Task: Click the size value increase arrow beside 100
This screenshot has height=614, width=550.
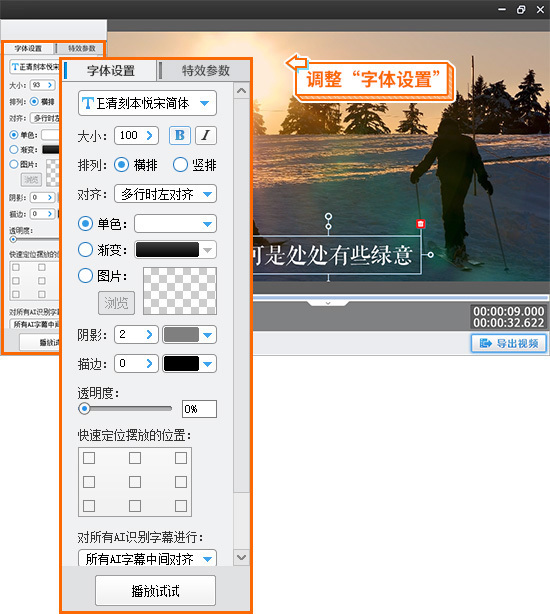Action: tap(149, 135)
